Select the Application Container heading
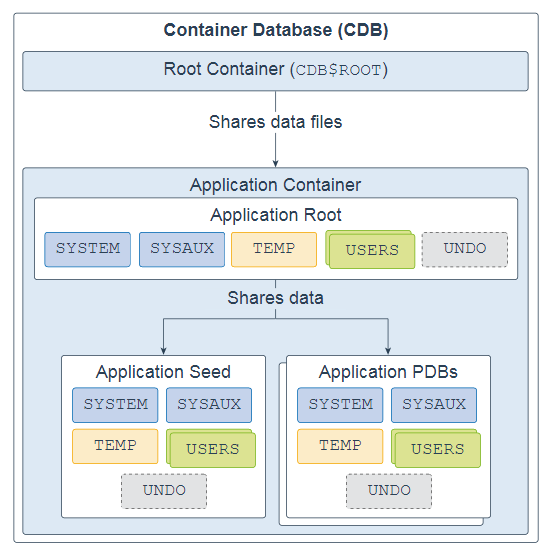Screen dimensions: 546x559 point(275,185)
